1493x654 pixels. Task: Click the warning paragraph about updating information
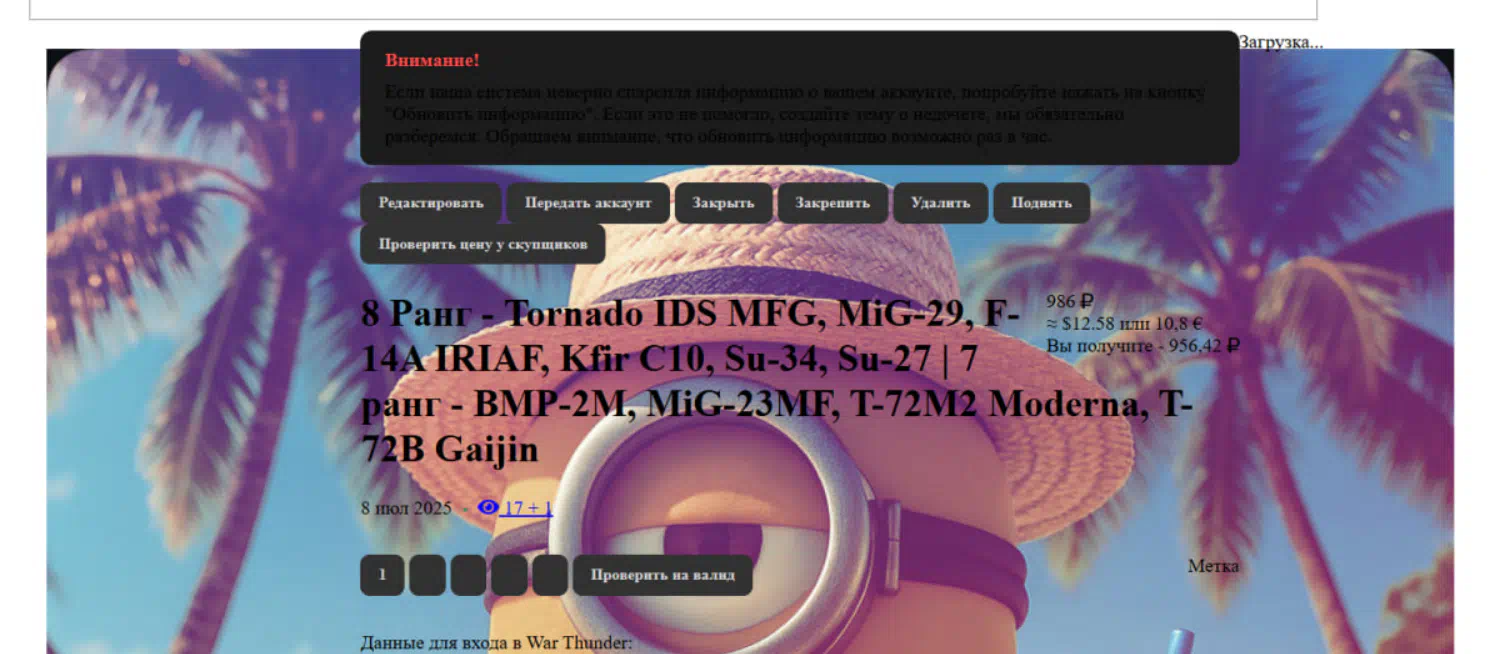pyautogui.click(x=795, y=114)
